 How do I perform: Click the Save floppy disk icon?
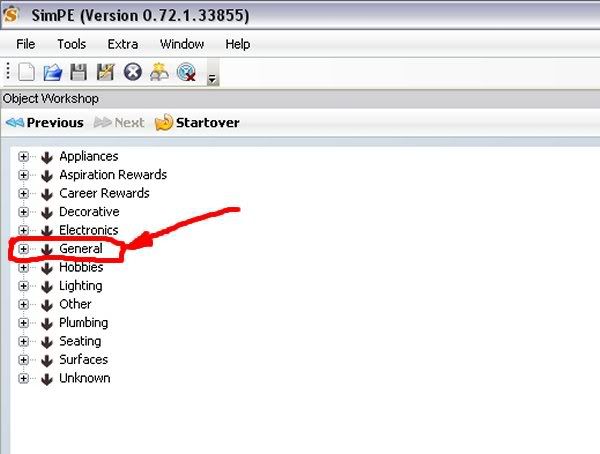[x=78, y=72]
